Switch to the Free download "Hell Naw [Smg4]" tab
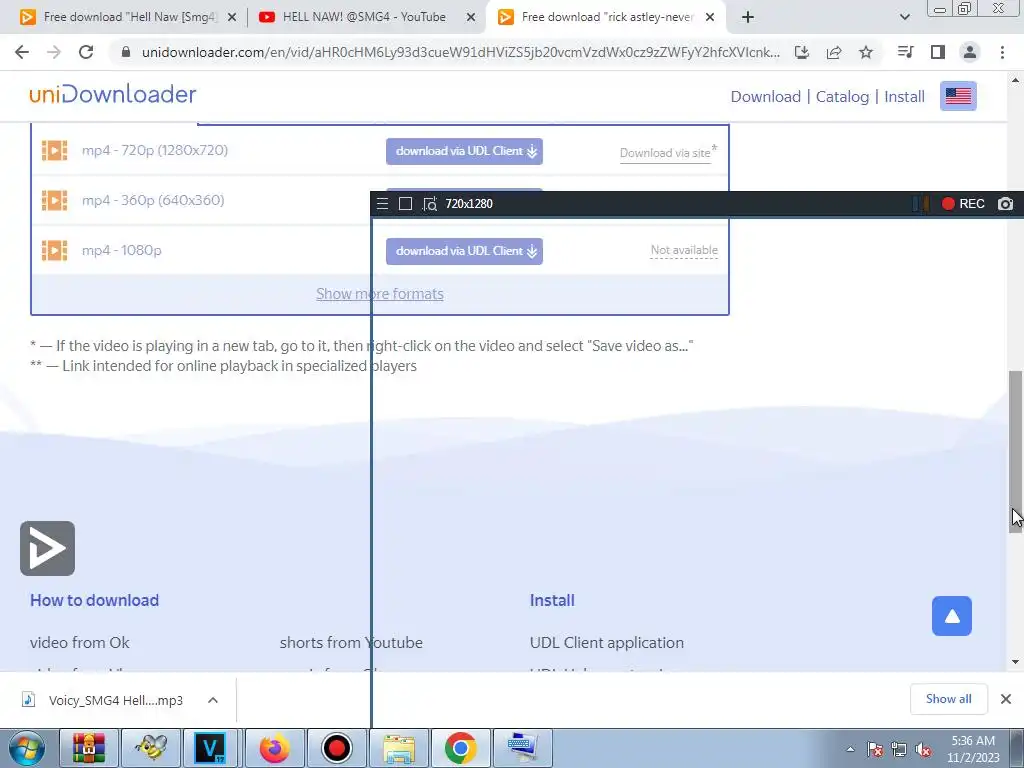The image size is (1024, 768). [128, 17]
